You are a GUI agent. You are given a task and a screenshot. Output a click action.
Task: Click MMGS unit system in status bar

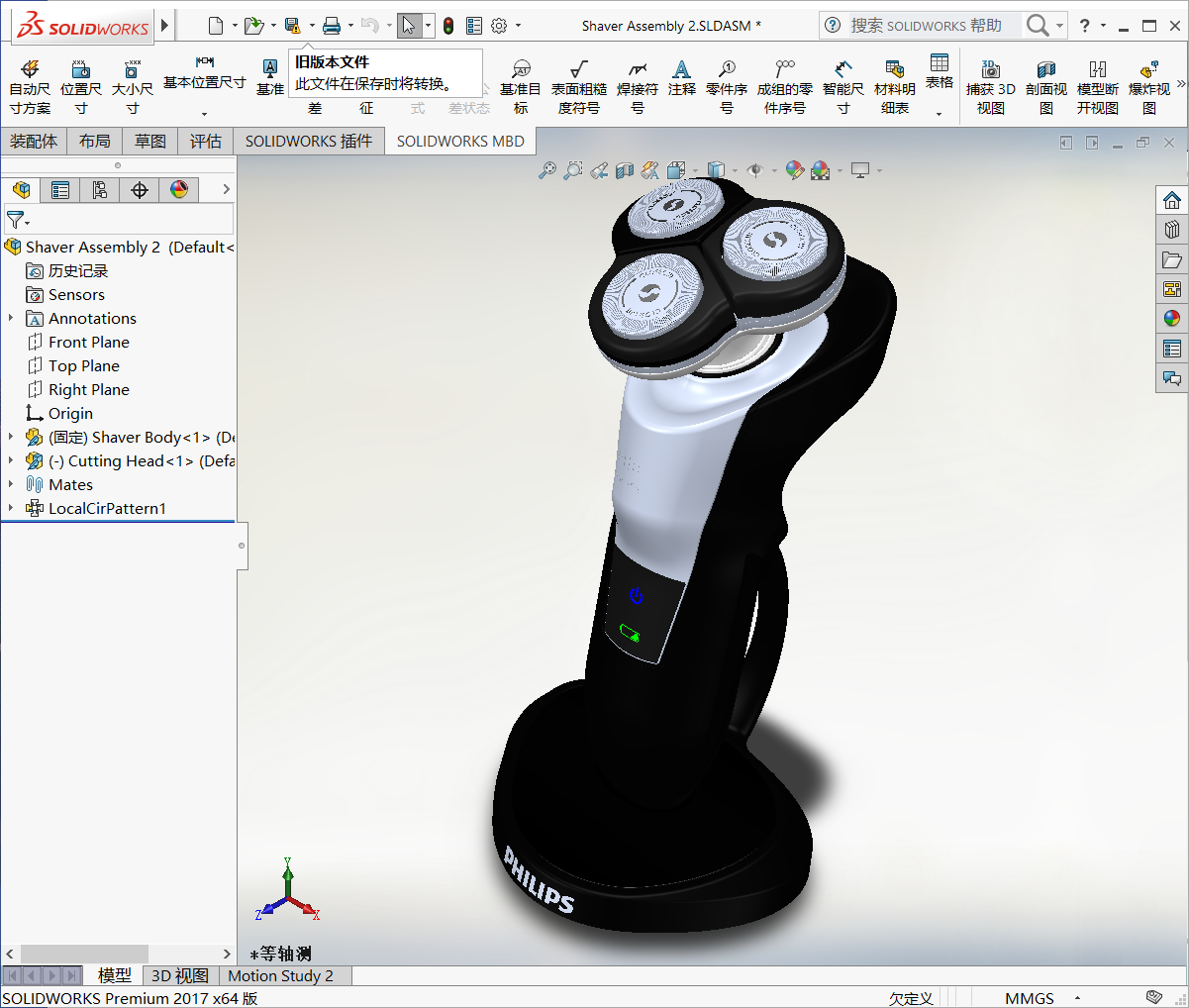pos(1030,998)
